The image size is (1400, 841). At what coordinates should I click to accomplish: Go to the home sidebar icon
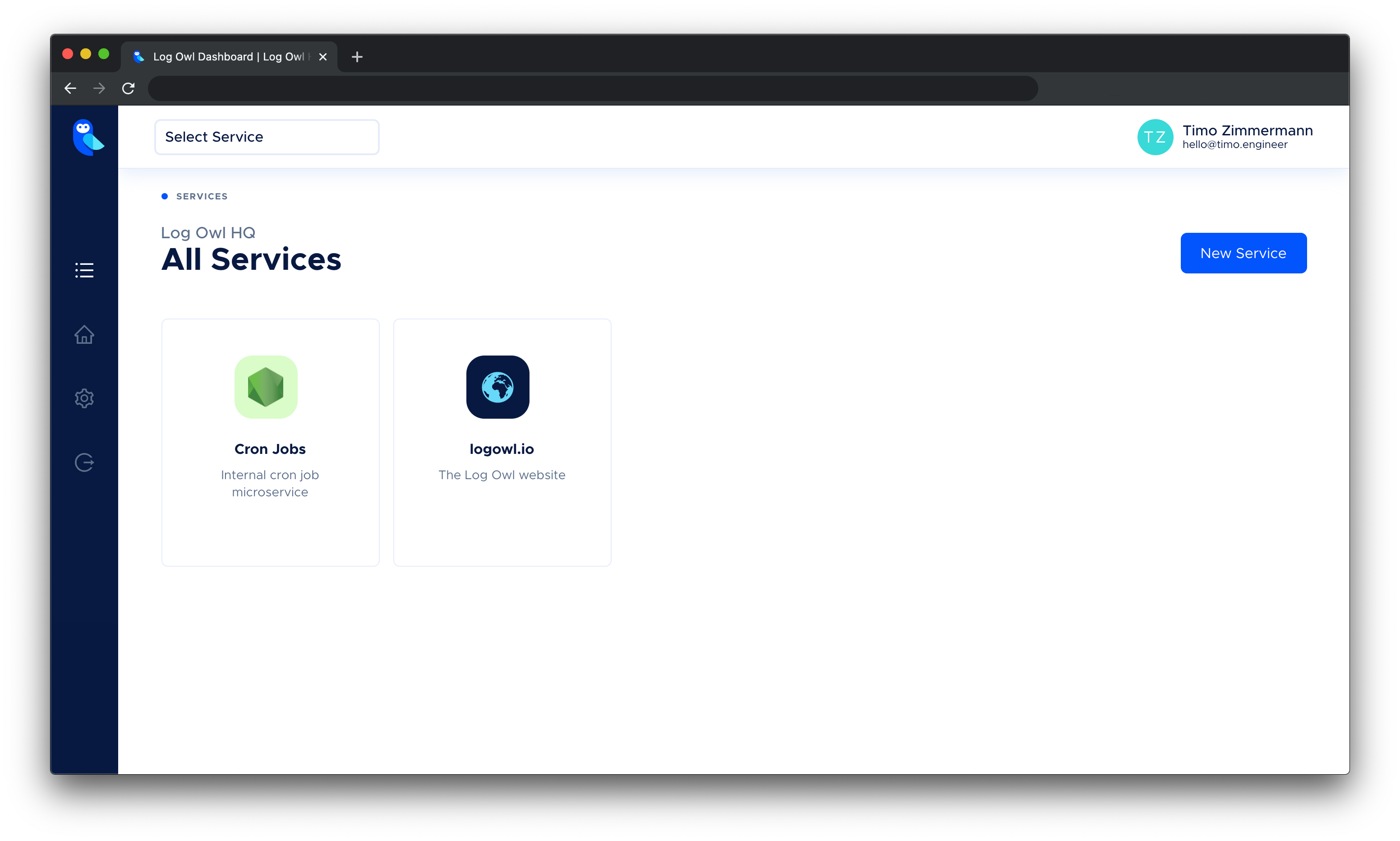coord(84,334)
